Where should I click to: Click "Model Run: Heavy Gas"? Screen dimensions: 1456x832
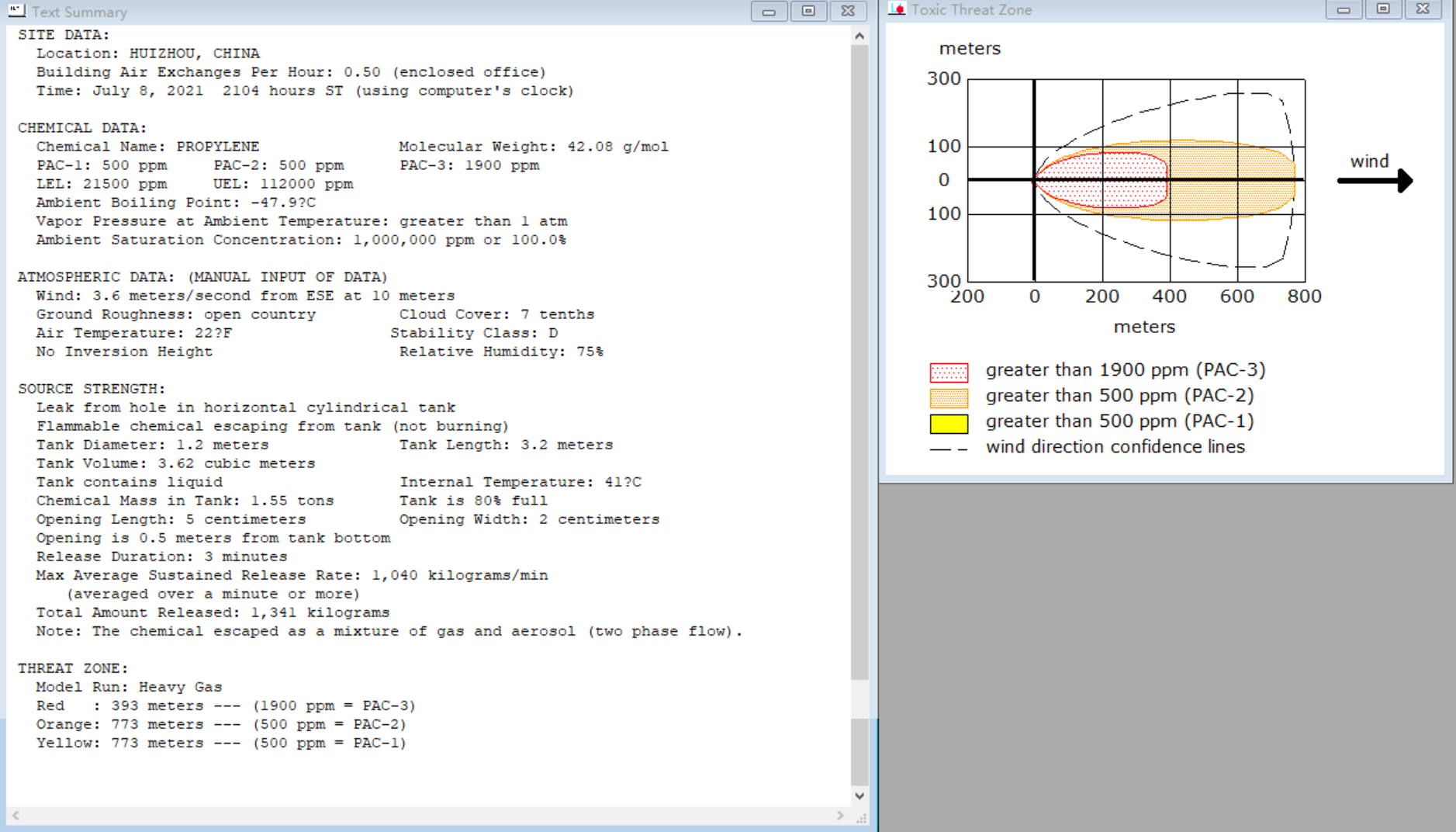click(129, 687)
